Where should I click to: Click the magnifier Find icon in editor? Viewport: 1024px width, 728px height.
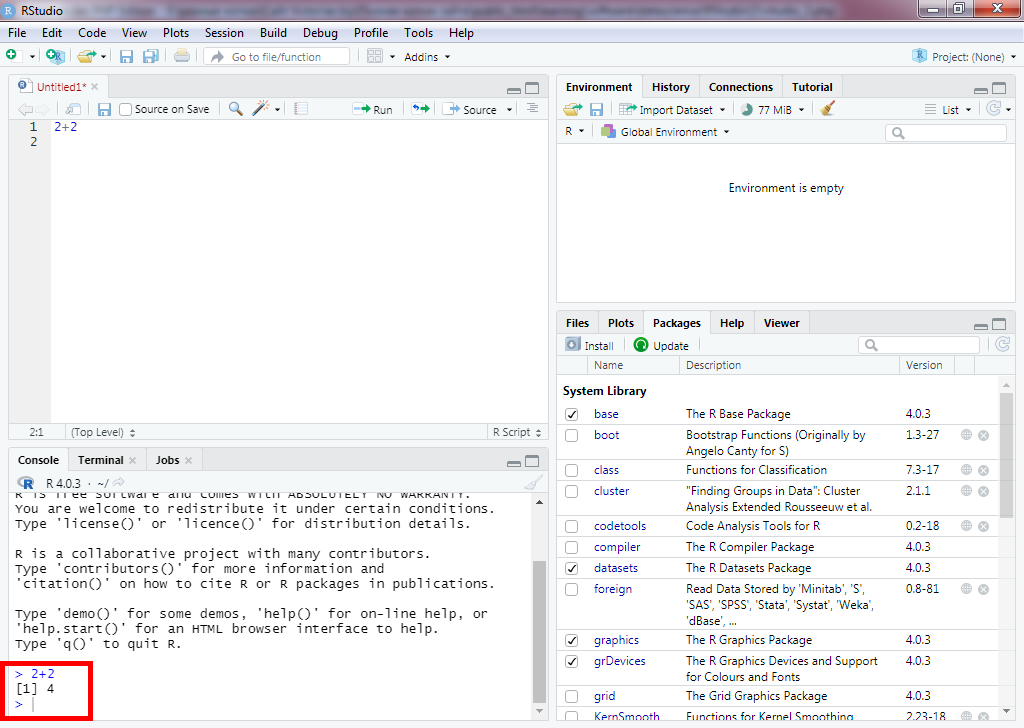(x=236, y=109)
